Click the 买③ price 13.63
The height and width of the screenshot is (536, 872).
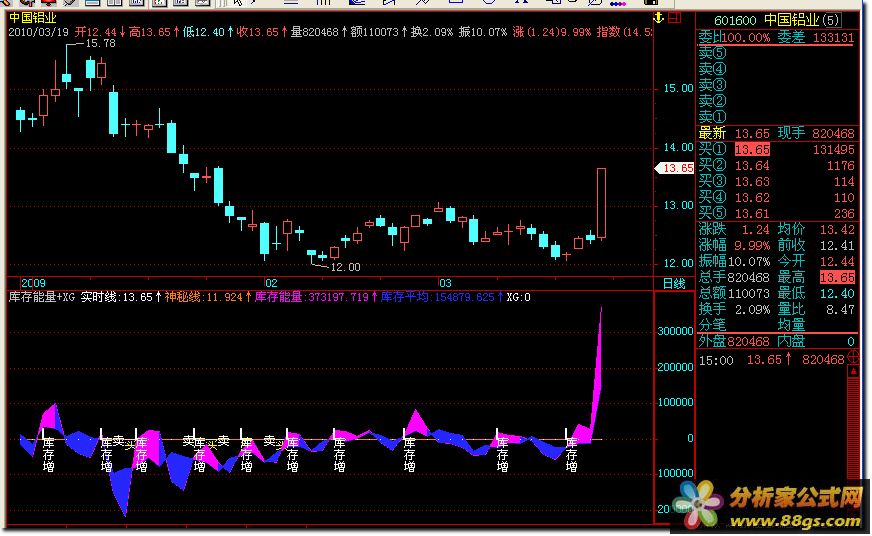(752, 182)
